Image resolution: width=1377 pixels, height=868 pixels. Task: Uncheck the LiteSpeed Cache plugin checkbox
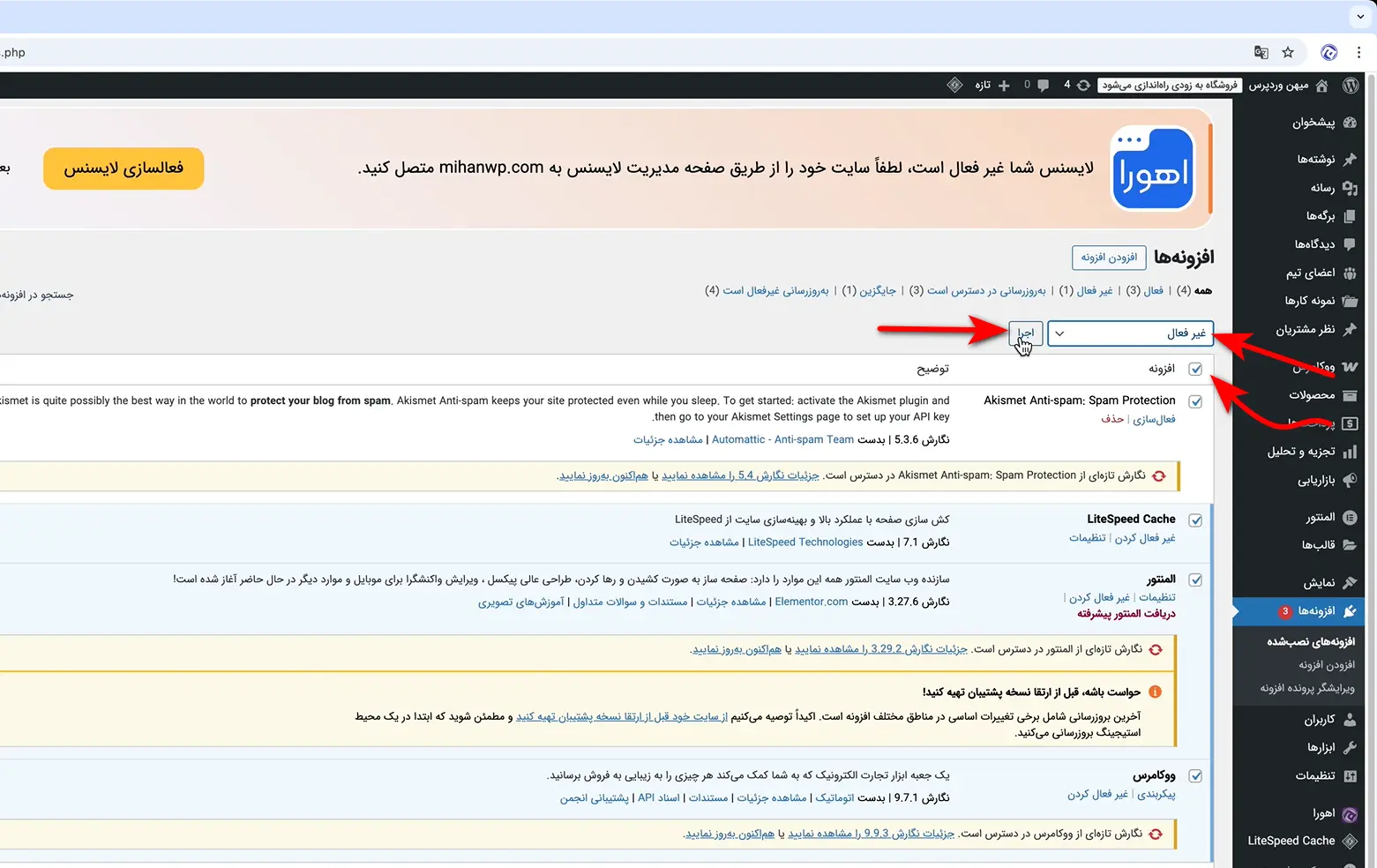1195,520
